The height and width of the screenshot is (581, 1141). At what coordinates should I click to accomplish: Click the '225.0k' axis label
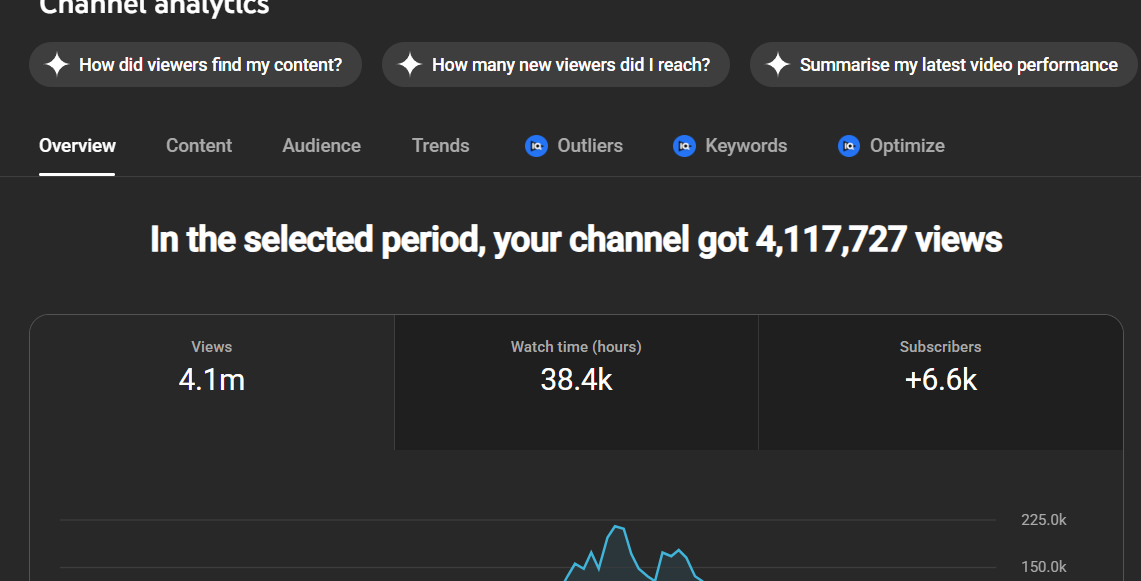coord(1043,520)
